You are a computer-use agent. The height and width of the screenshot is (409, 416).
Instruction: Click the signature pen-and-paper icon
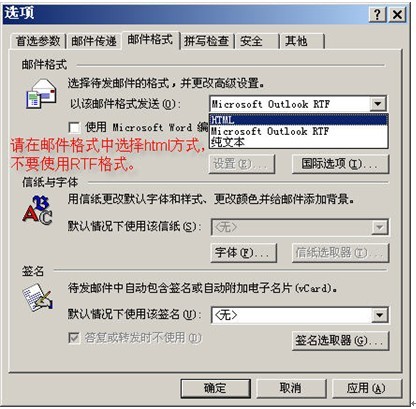38,297
